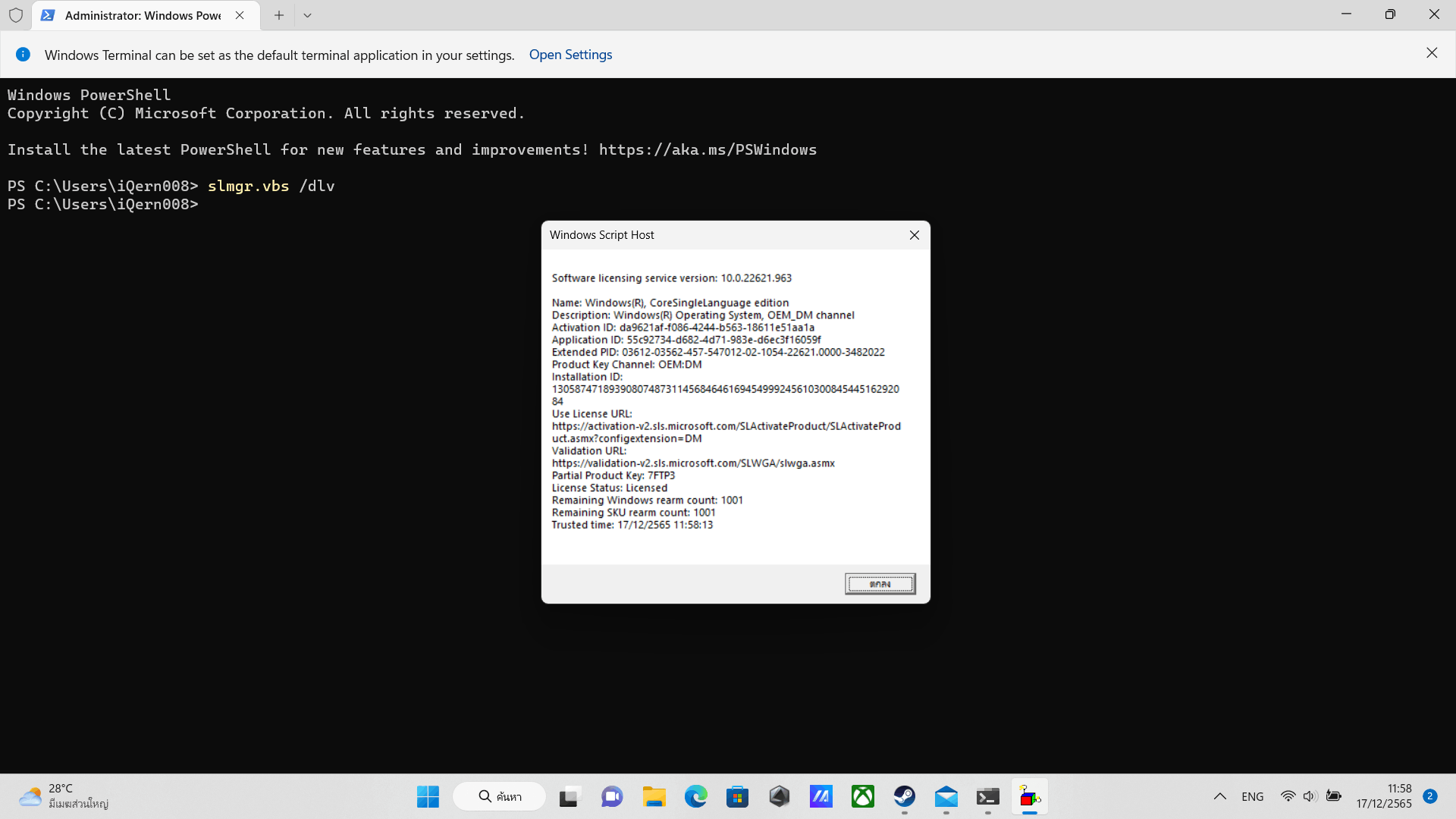Close the Windows Script Host dialog

(914, 235)
